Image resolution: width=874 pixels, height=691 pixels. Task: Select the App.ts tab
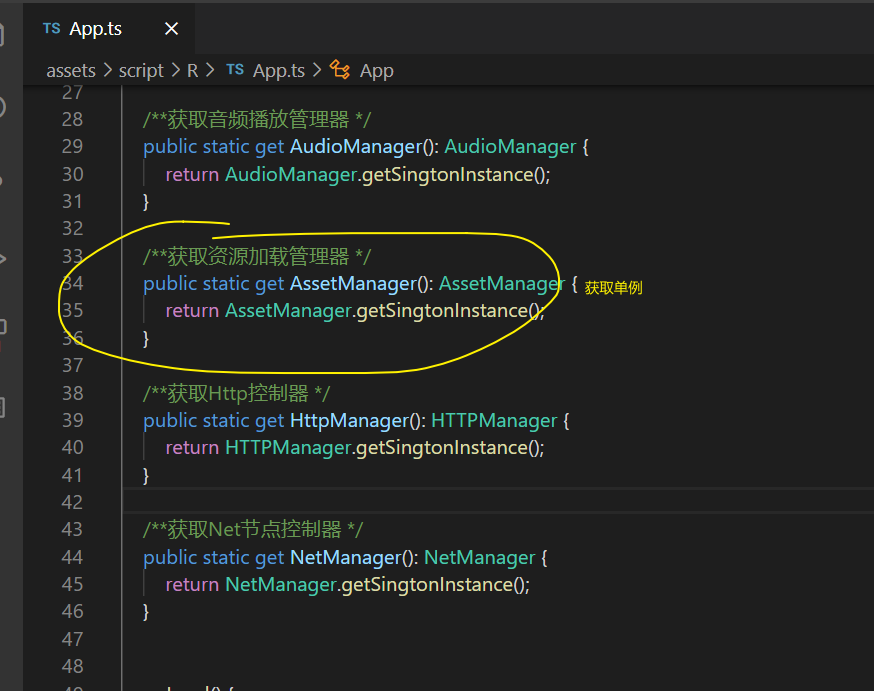click(x=109, y=28)
